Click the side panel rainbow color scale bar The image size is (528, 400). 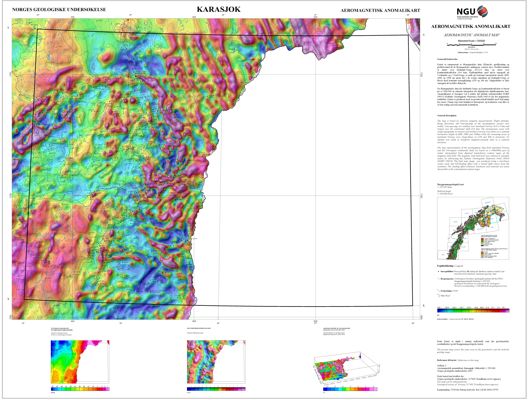[x=473, y=310]
